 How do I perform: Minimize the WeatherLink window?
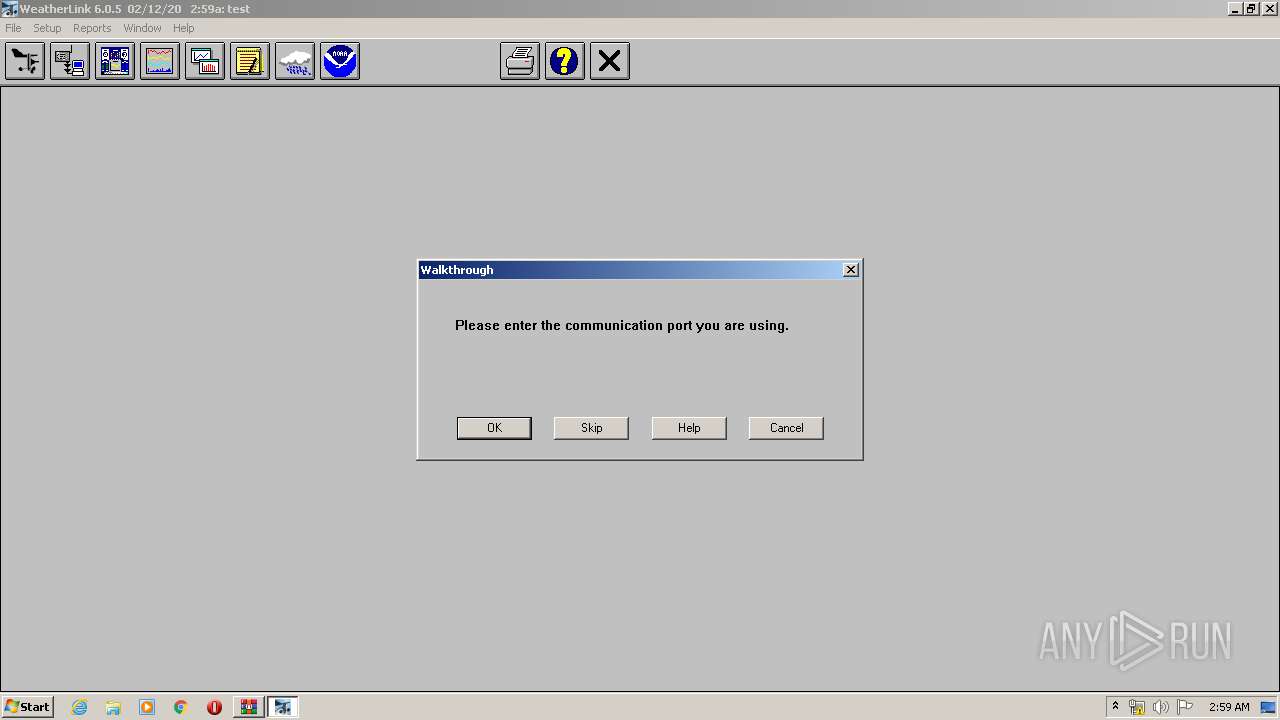pos(1235,9)
